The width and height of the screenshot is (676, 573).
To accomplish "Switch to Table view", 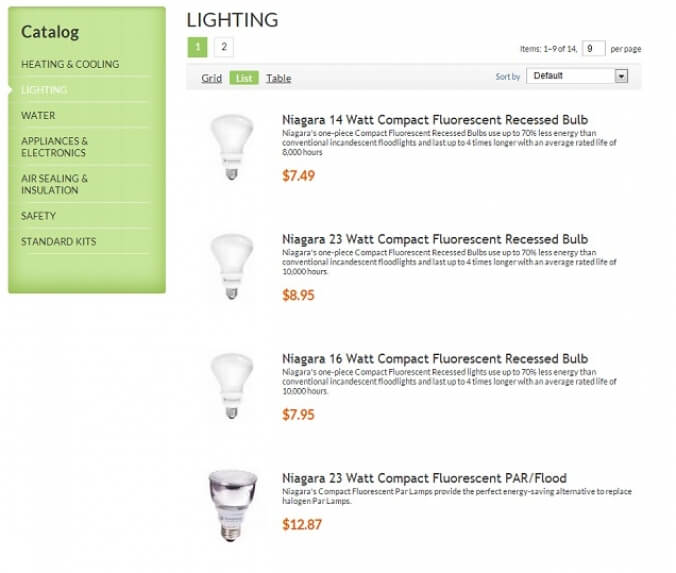I will coord(278,78).
